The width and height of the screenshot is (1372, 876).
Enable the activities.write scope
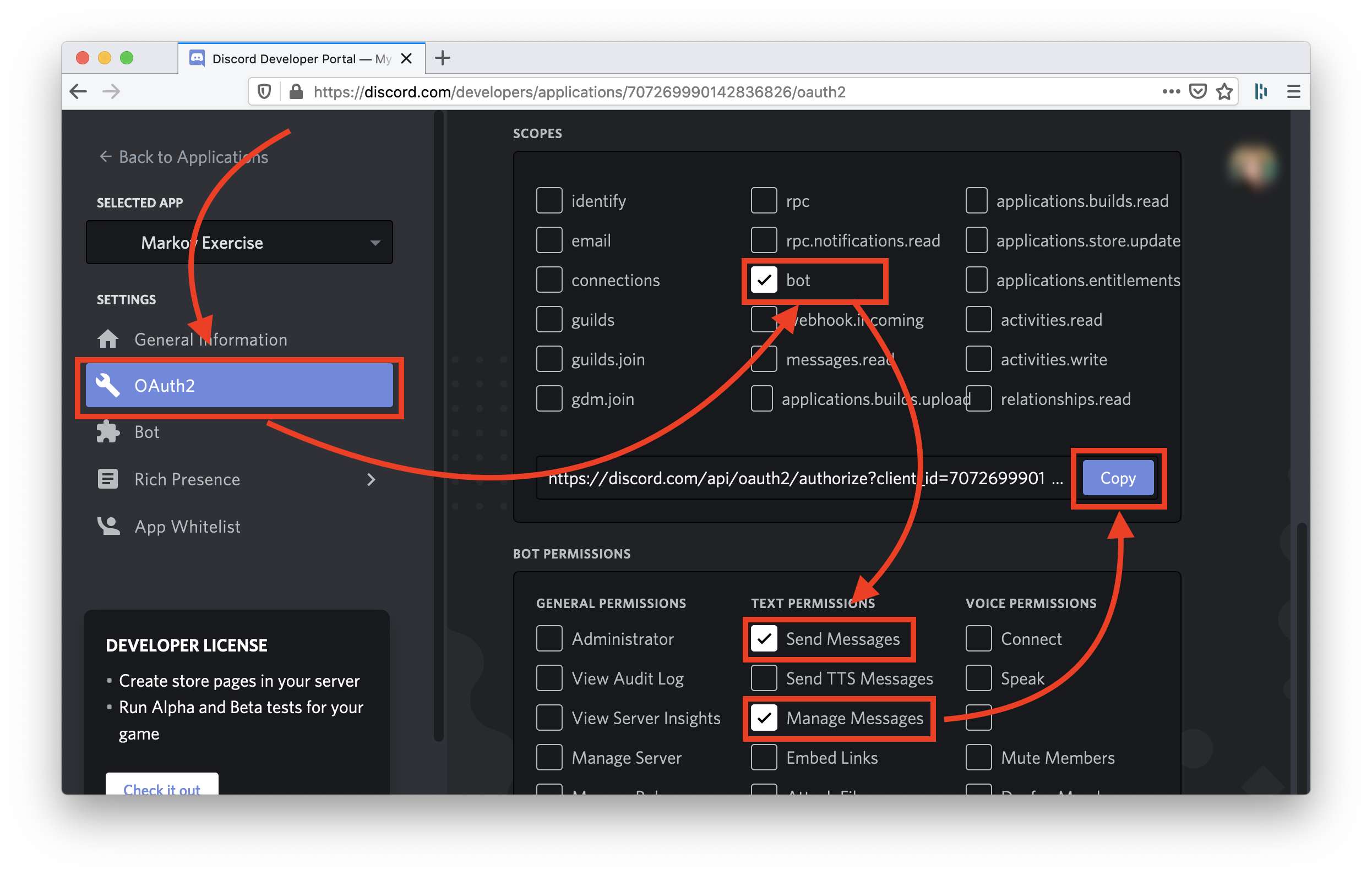click(x=979, y=359)
